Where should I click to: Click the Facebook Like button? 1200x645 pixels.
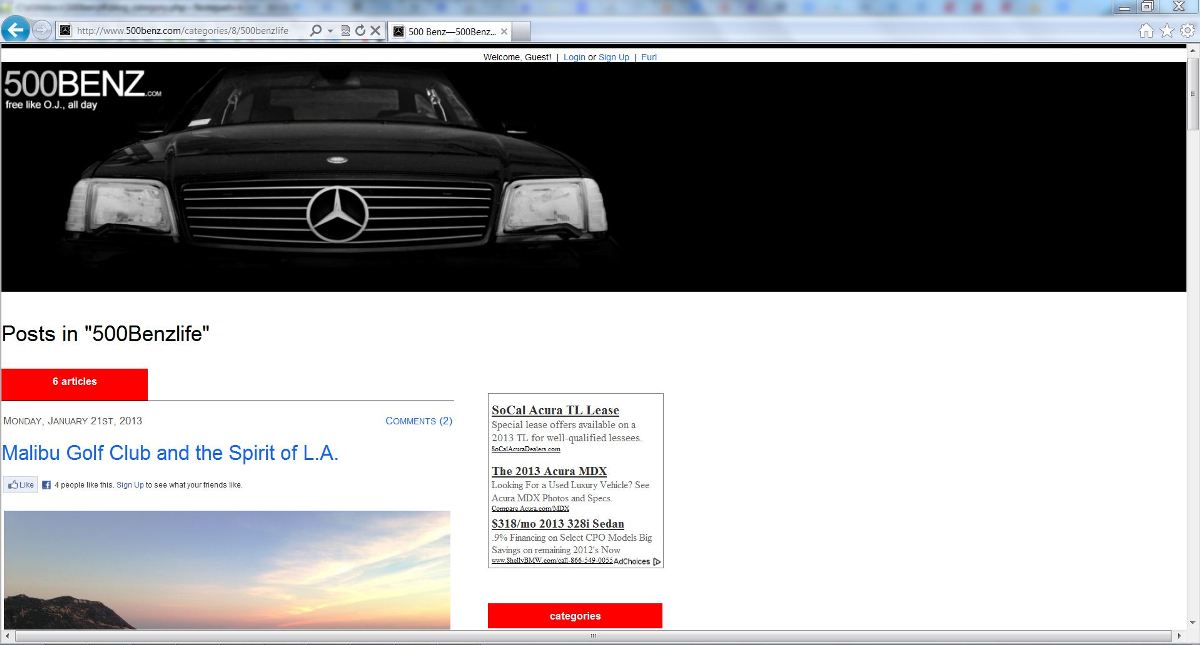coord(21,485)
